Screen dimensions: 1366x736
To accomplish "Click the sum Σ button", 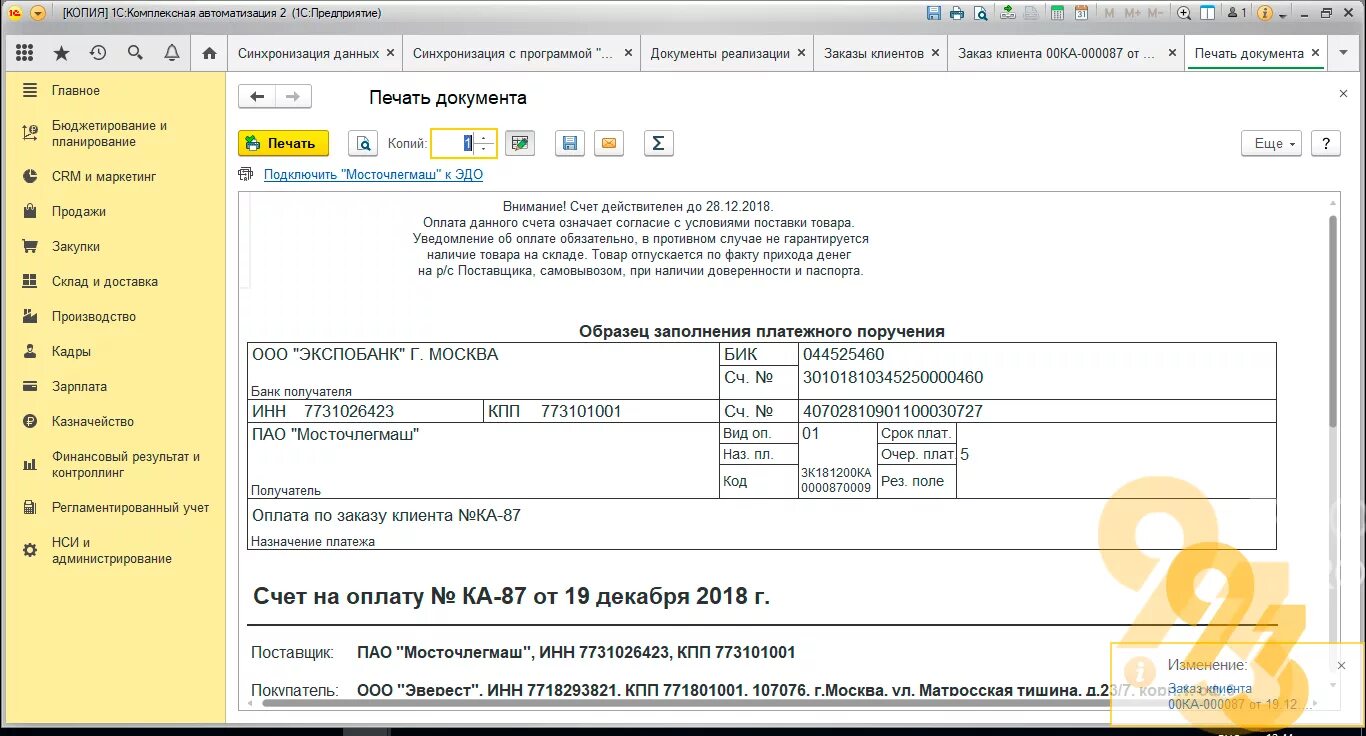I will click(x=658, y=143).
